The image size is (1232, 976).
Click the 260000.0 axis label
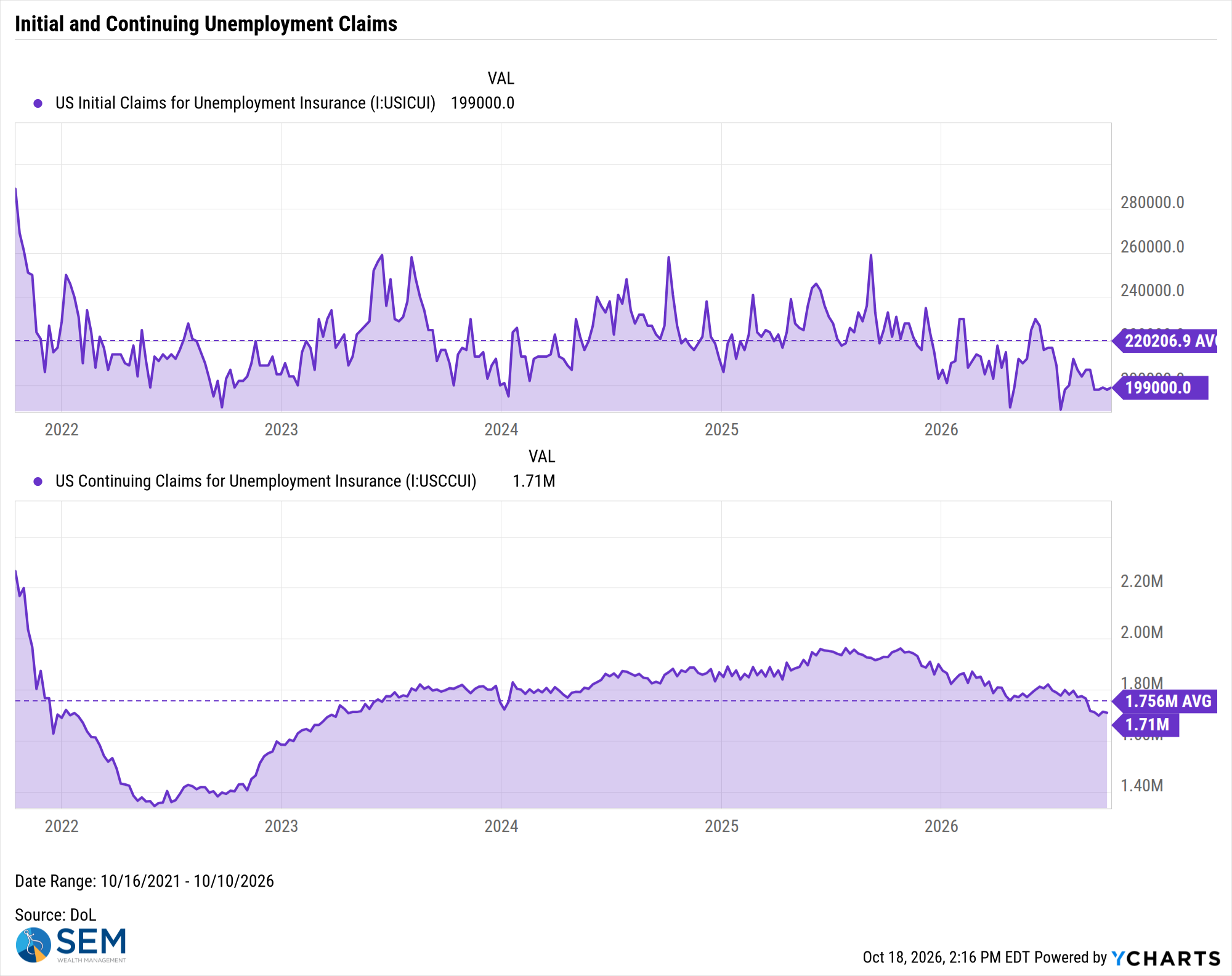pos(1152,247)
